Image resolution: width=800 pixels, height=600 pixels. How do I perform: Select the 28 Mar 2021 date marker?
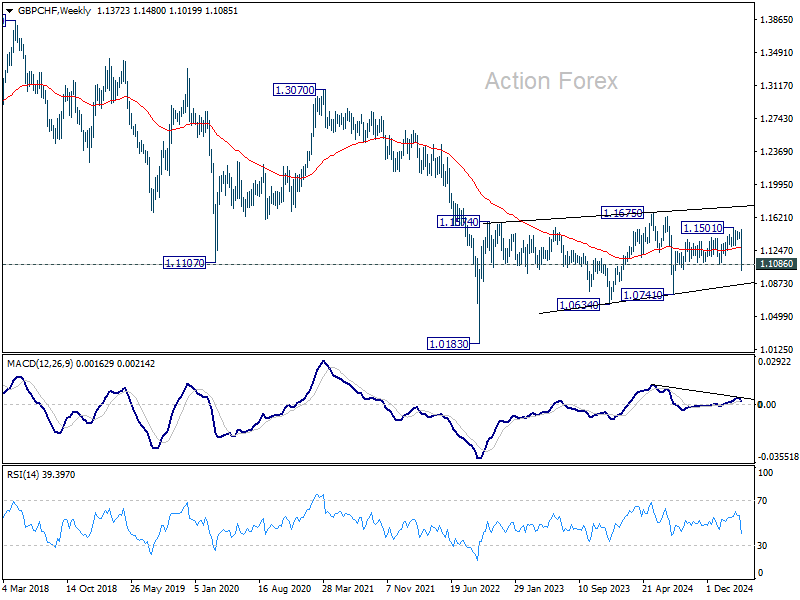coord(348,589)
